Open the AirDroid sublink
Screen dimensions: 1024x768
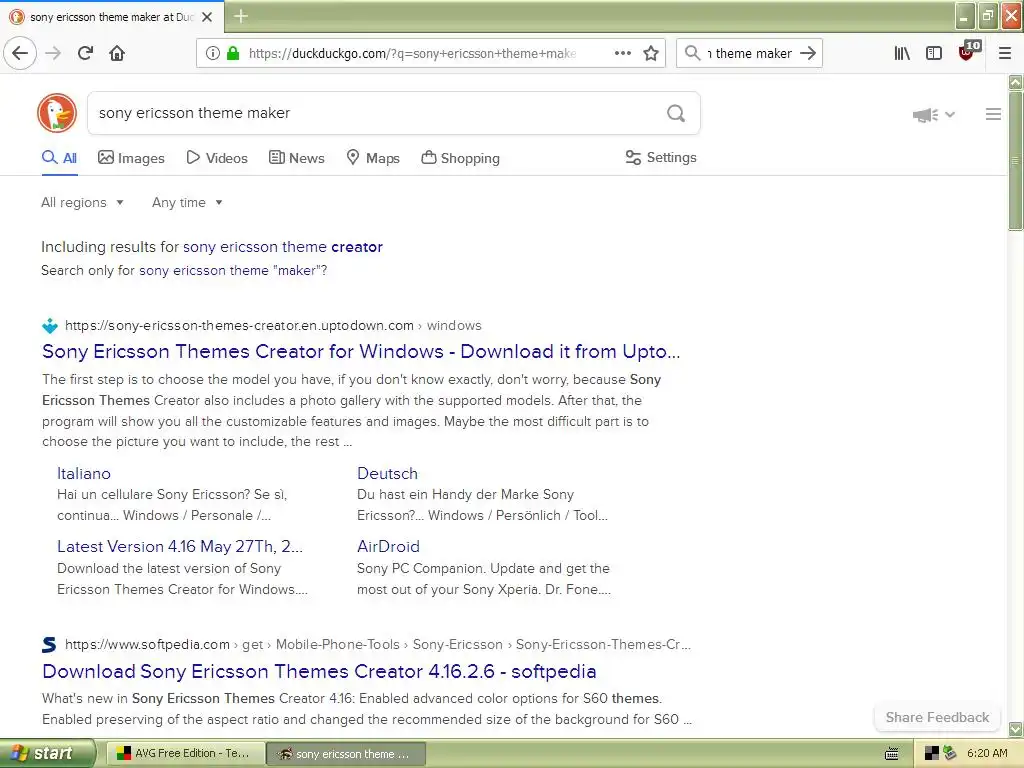[388, 547]
